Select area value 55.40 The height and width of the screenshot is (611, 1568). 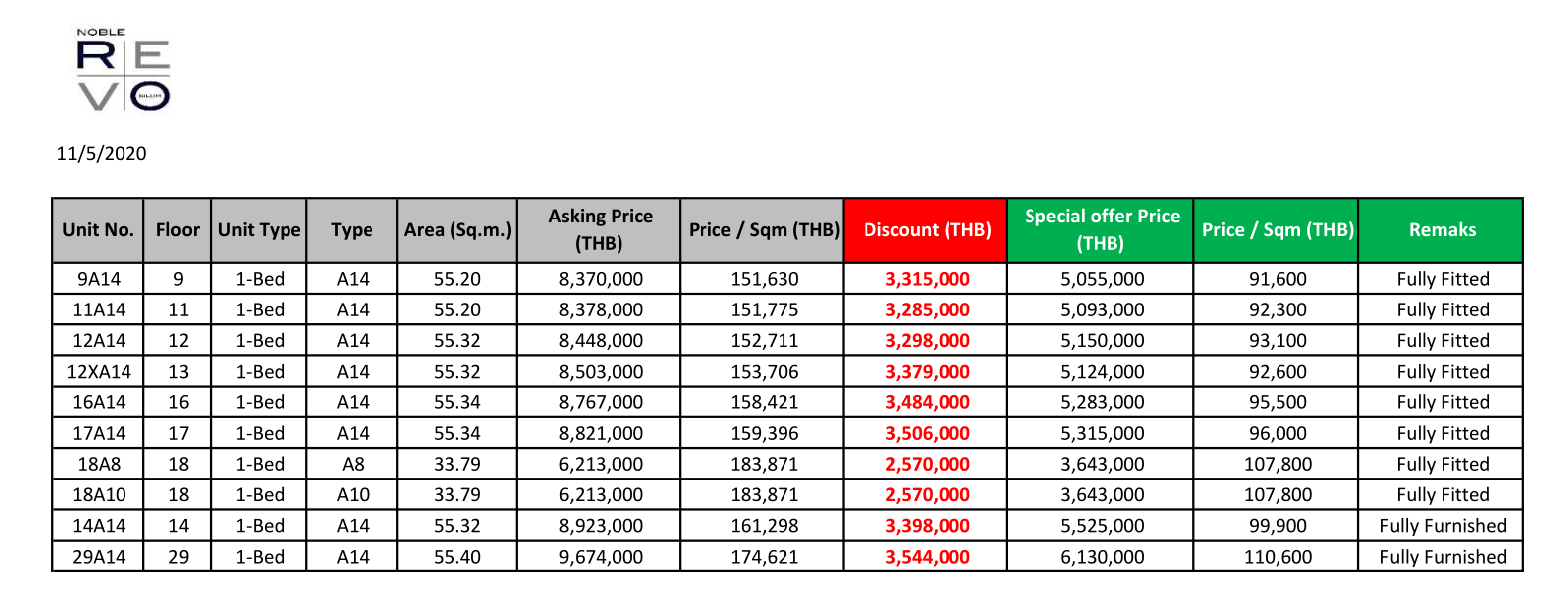pos(457,557)
